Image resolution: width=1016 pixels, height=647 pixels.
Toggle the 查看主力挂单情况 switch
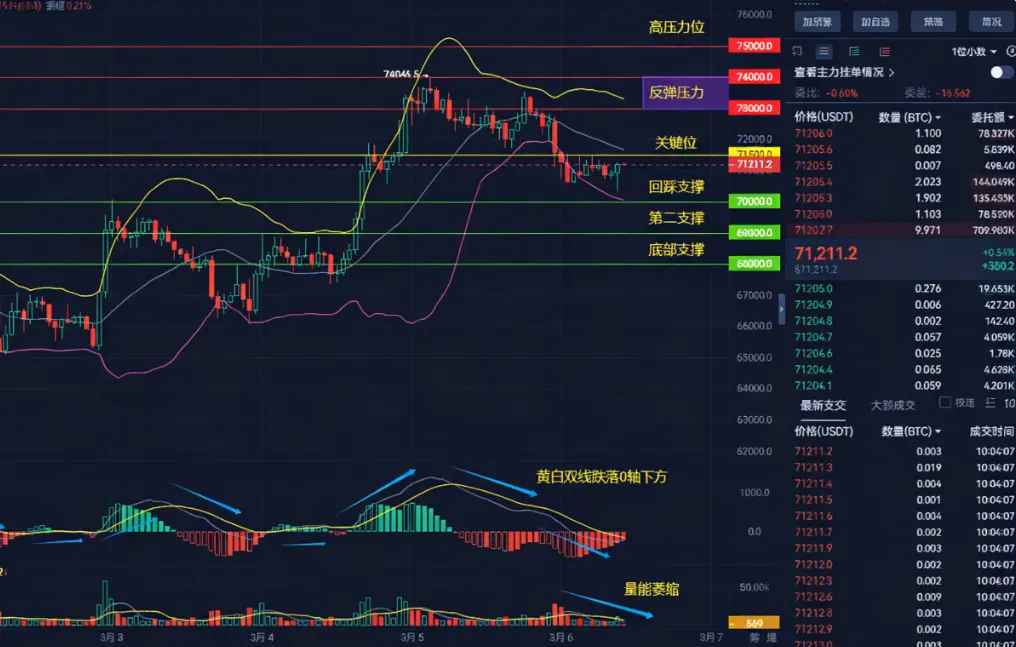[x=1002, y=72]
